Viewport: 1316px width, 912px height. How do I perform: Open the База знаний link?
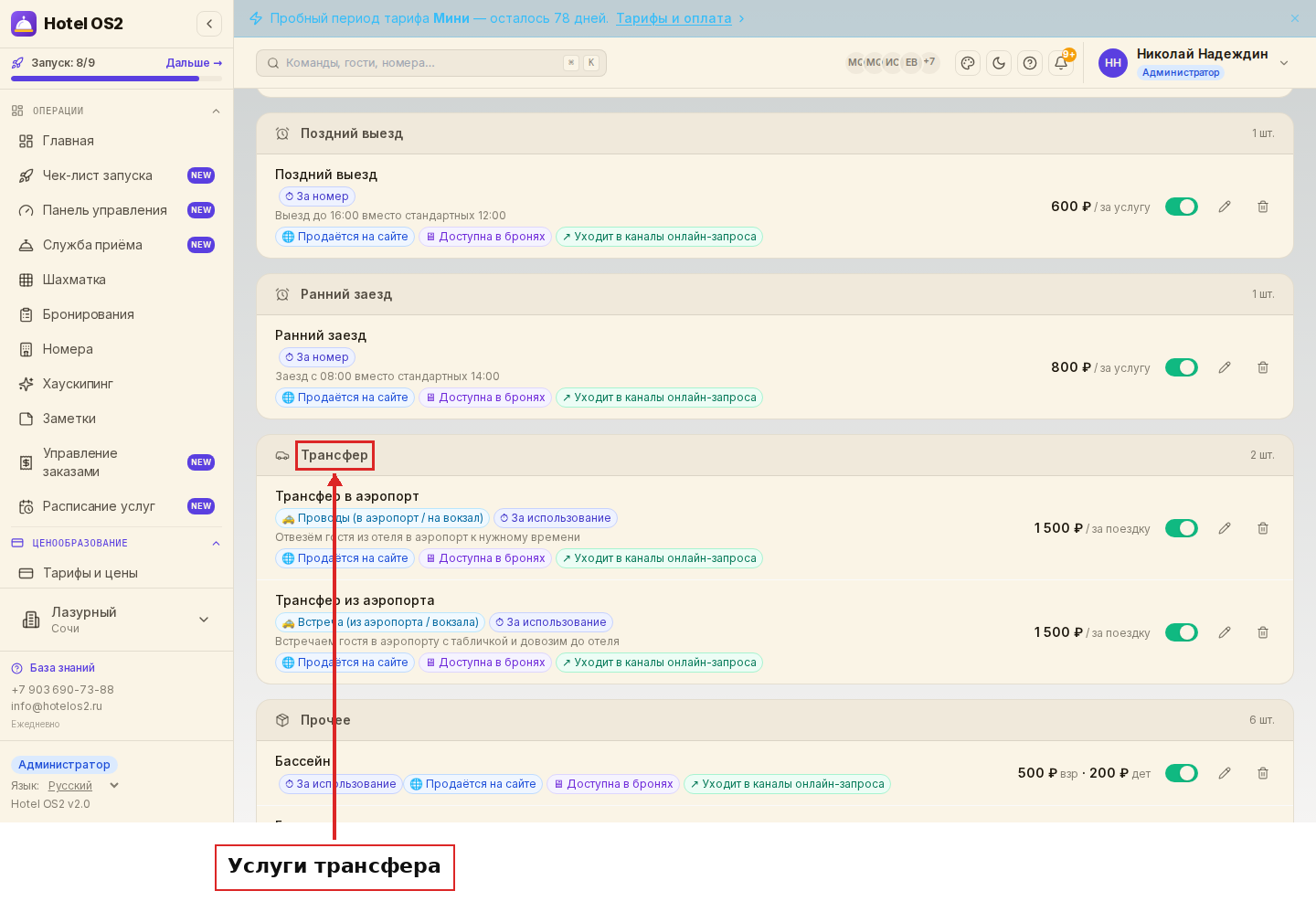click(62, 668)
